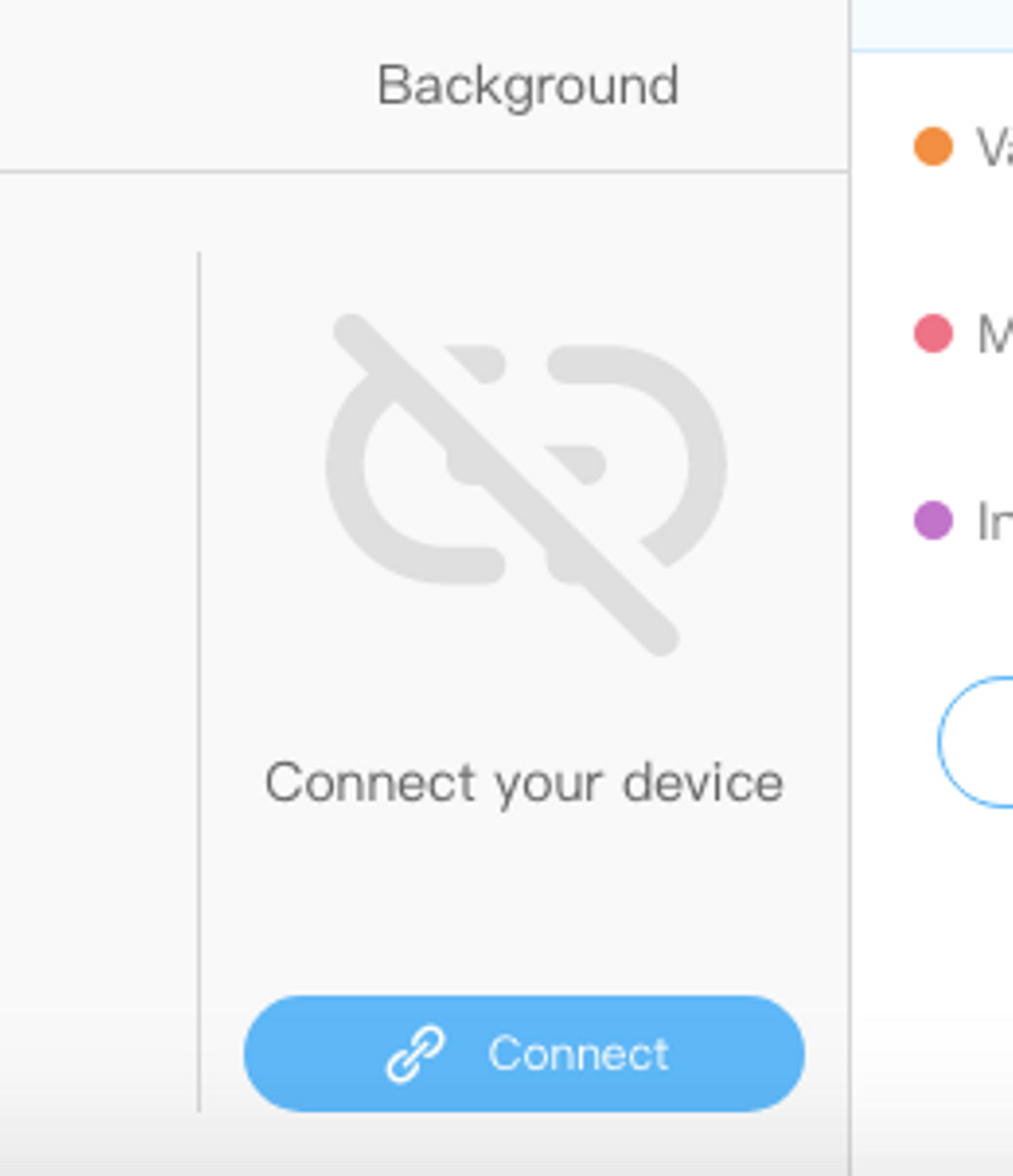The height and width of the screenshot is (1176, 1013).
Task: Click the chain-link icon on Connect button
Action: pyautogui.click(x=415, y=1054)
